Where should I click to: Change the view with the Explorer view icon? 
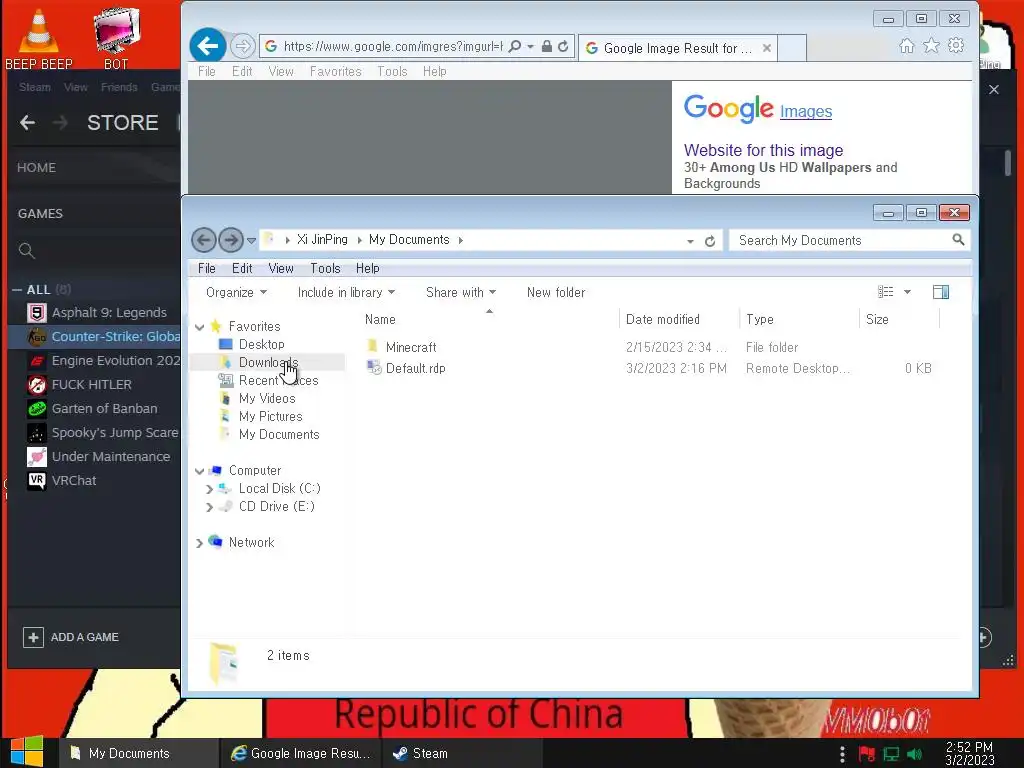(x=886, y=292)
